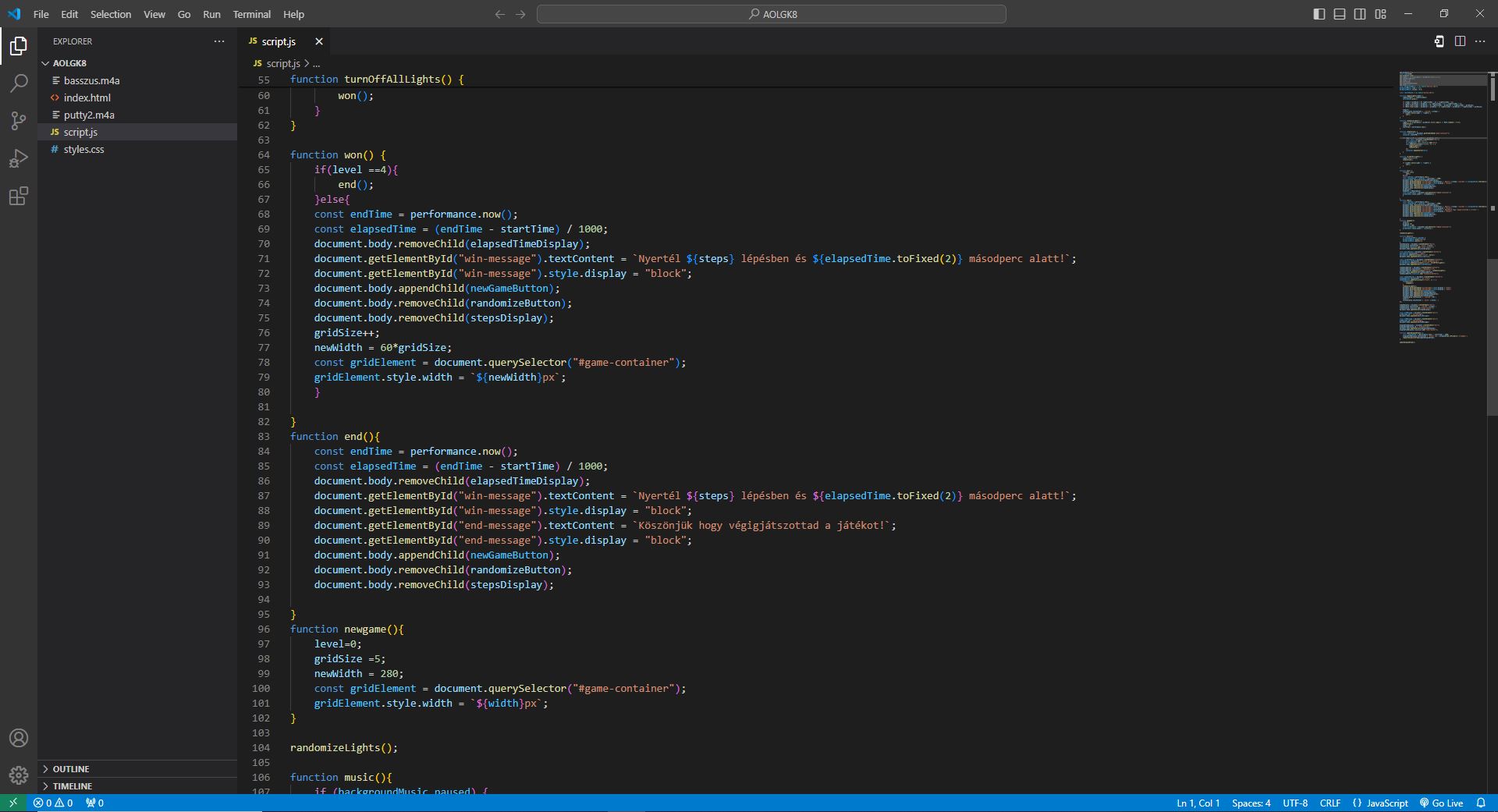Screen dimensions: 1498x812
Task: Open styles.css in the explorer
Action: (x=137, y=149)
